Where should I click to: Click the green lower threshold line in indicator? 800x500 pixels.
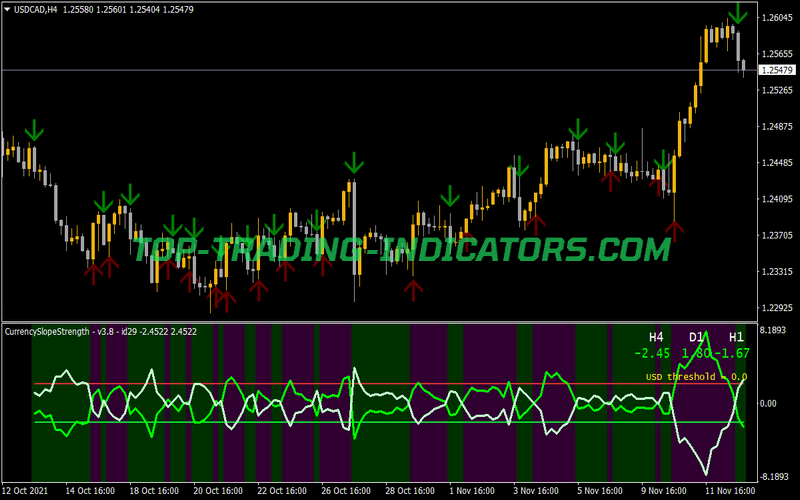pos(388,422)
